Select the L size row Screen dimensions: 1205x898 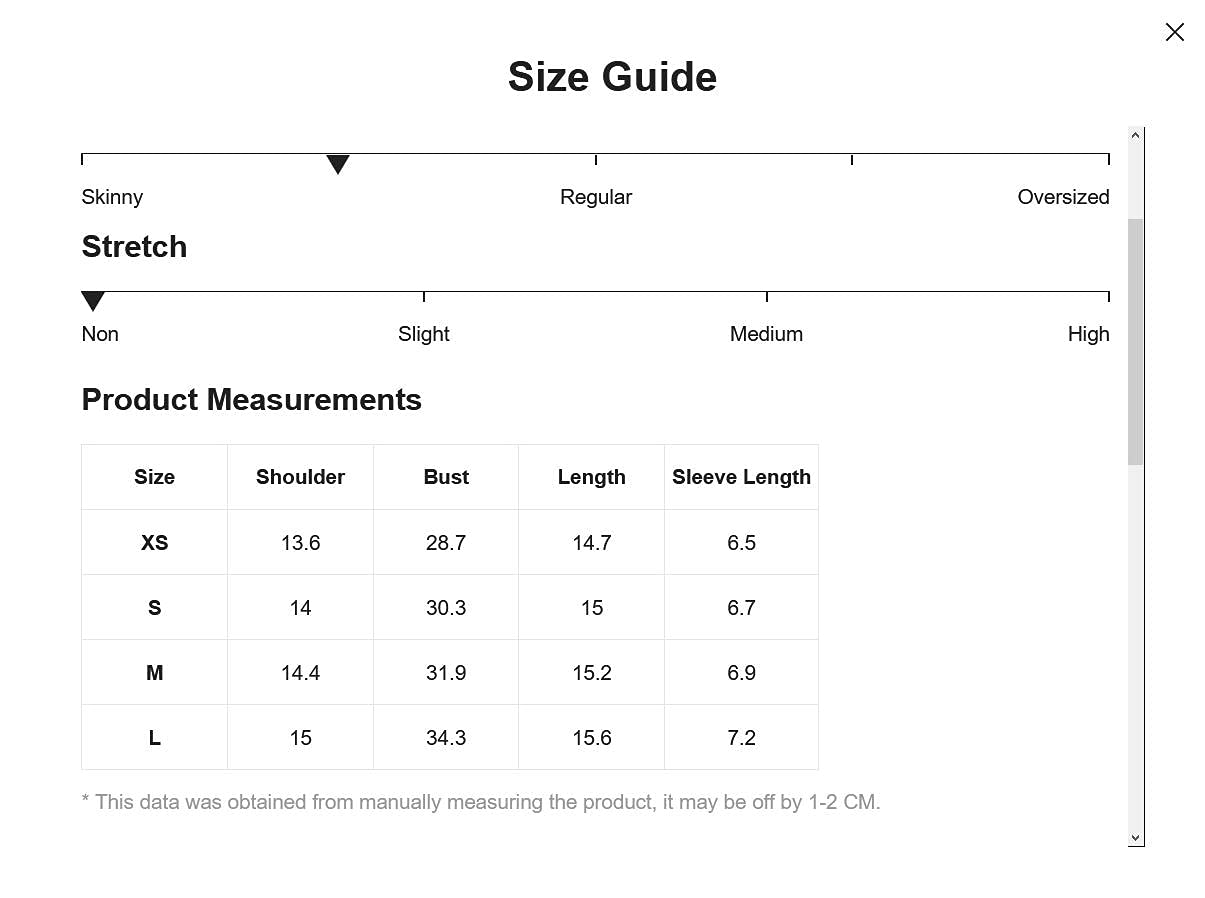(x=154, y=738)
